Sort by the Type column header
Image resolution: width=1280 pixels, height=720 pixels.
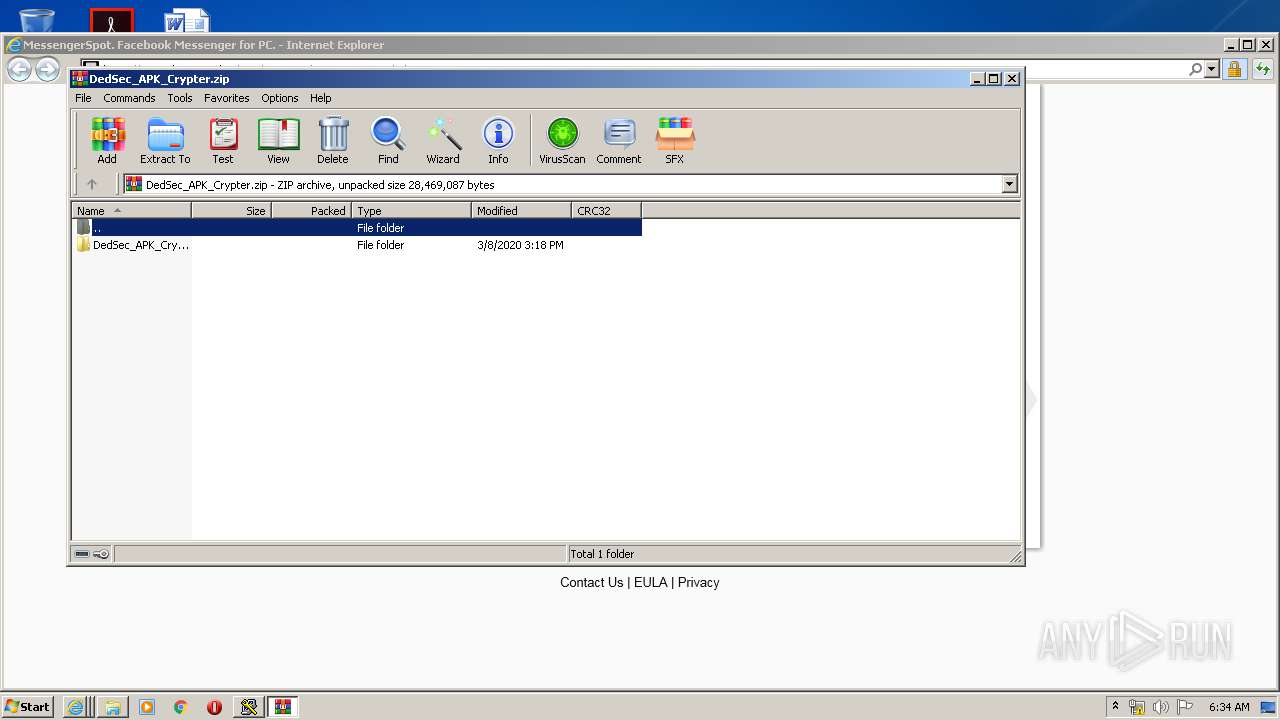411,210
